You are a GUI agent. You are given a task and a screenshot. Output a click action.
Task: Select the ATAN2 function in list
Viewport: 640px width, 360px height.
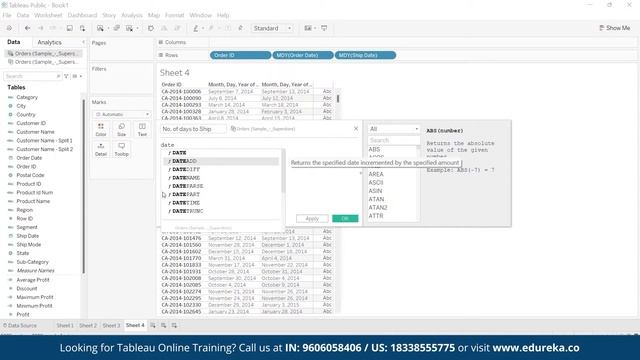[x=378, y=207]
